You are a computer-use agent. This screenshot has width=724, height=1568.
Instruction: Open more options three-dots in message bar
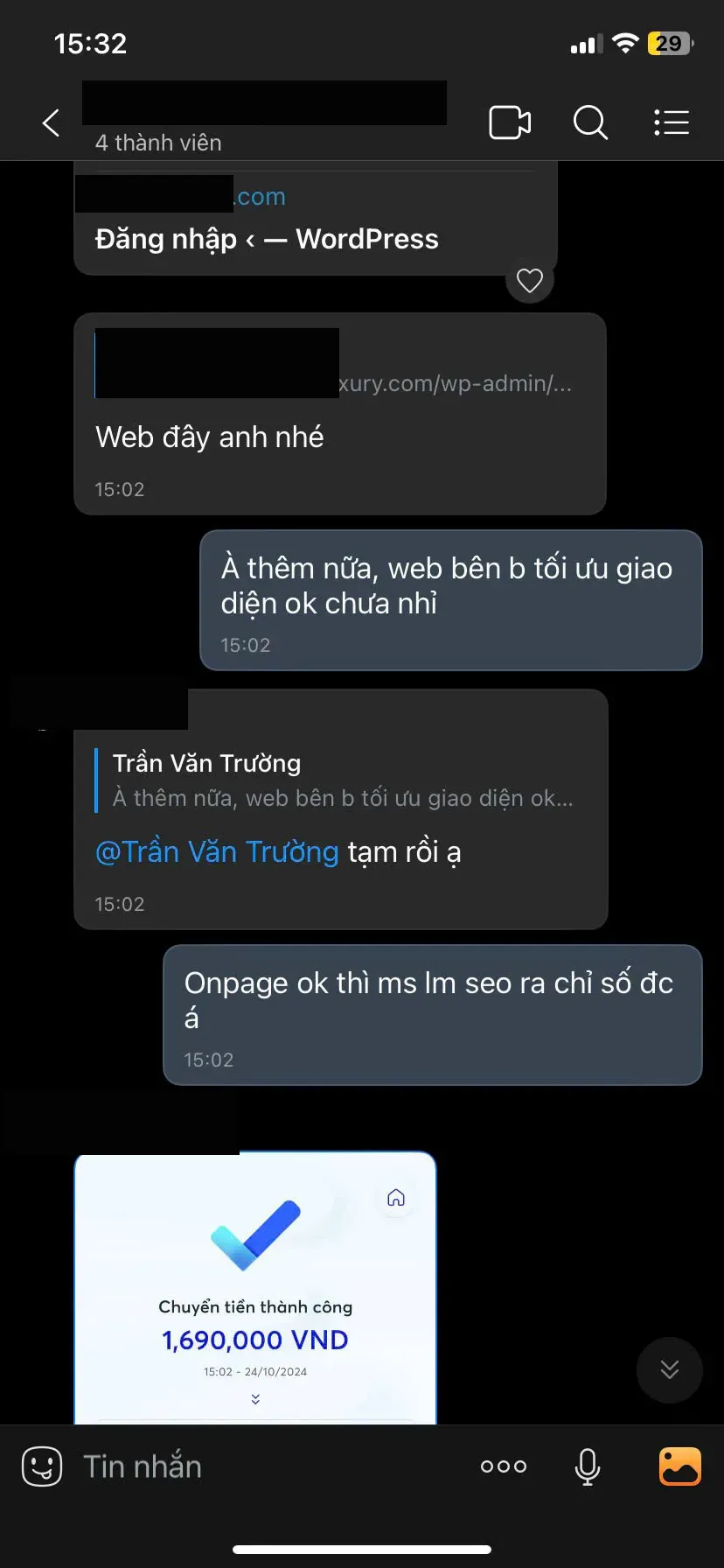[504, 1466]
